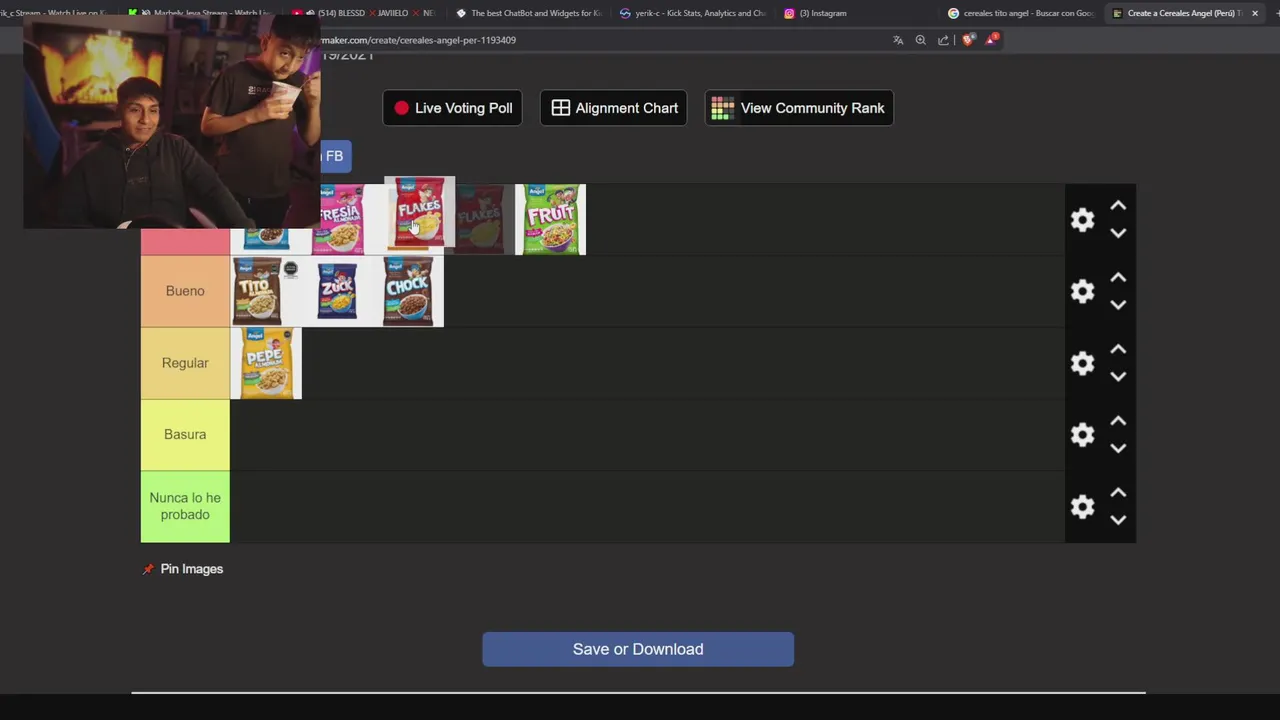Viewport: 1280px width, 720px height.
Task: Move Nunca lo he probado row down
Action: click(x=1118, y=520)
